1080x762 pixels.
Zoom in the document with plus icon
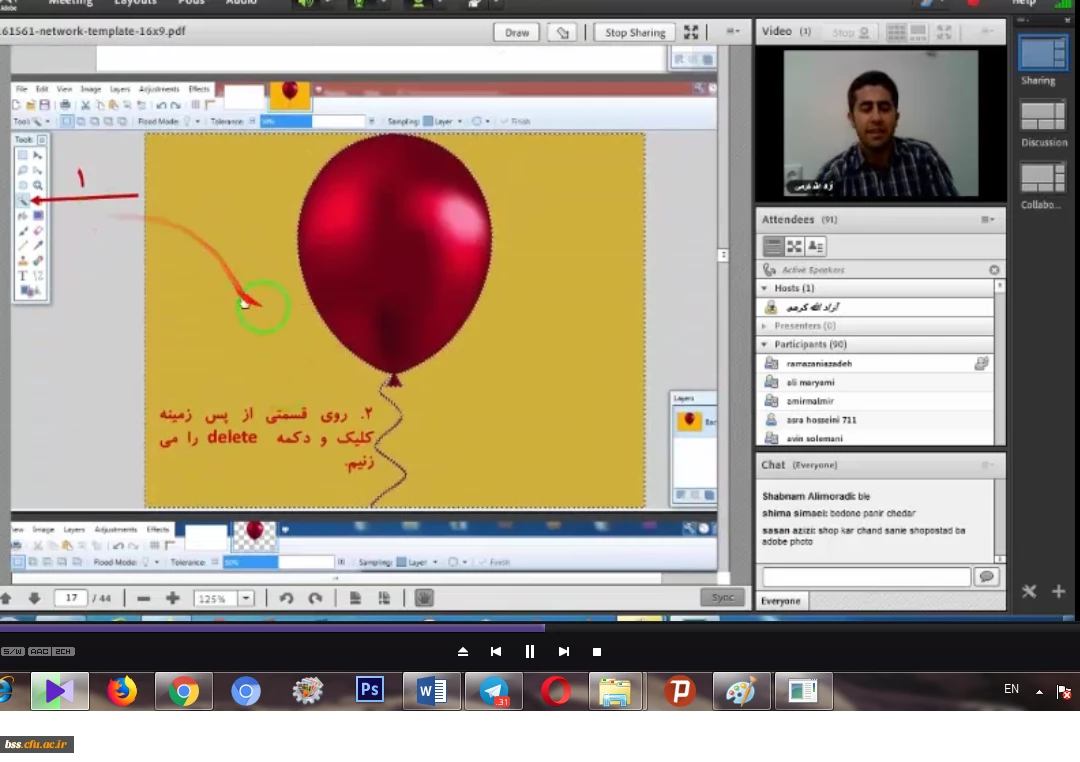[x=173, y=598]
